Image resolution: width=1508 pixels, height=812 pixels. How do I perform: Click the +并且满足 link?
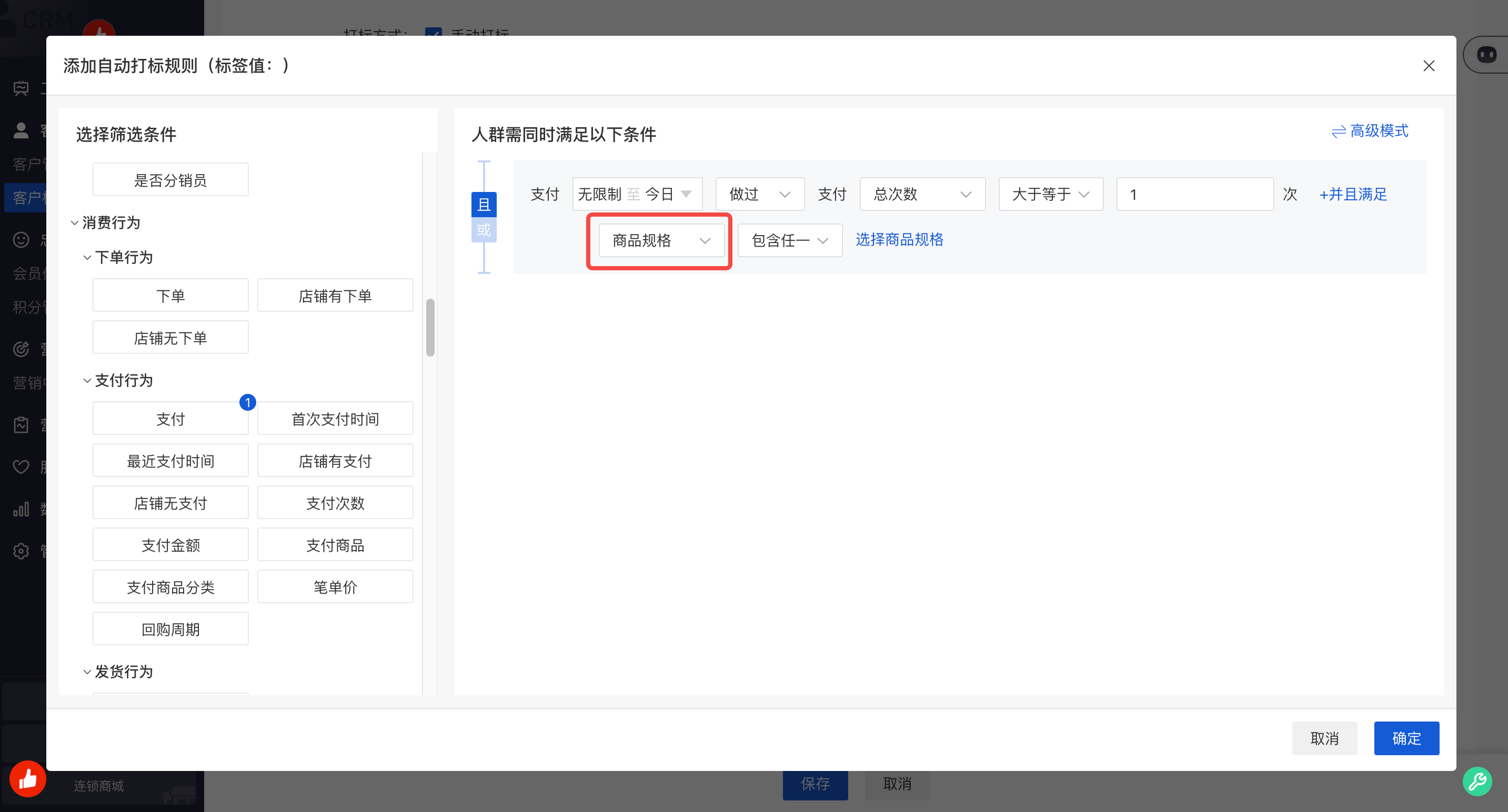(x=1353, y=194)
